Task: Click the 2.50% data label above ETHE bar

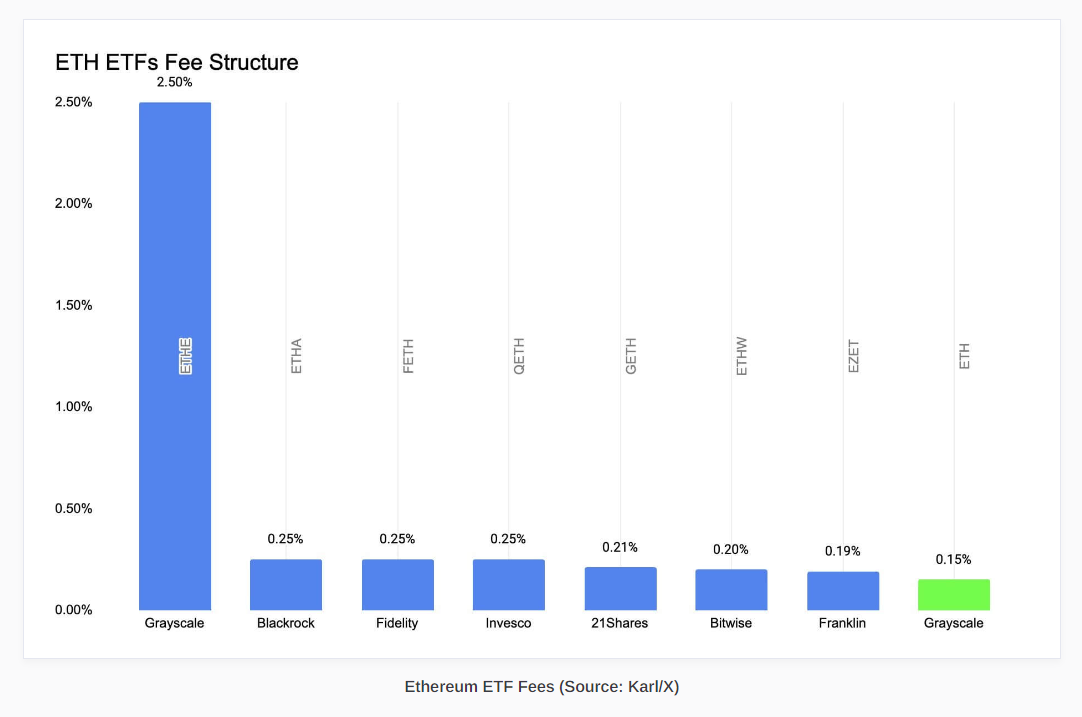Action: click(x=175, y=82)
